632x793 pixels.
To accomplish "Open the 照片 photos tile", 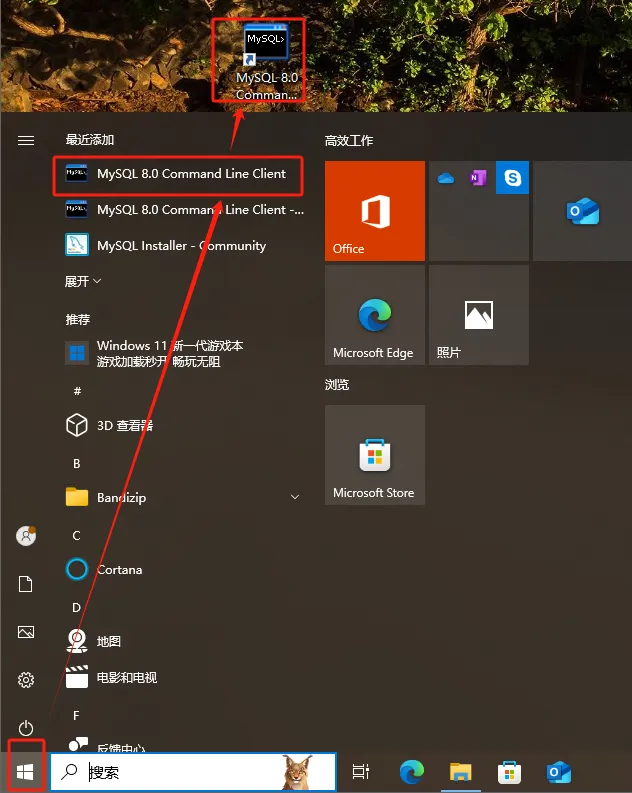I will coord(479,315).
